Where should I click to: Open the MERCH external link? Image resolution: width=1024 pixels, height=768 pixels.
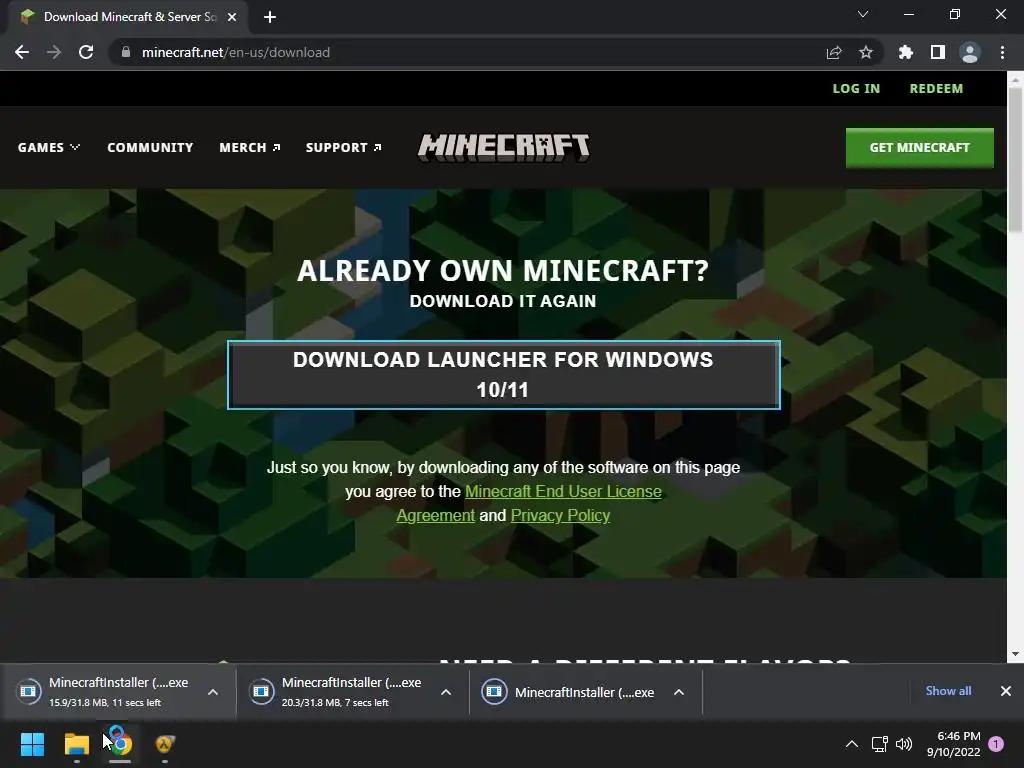(x=249, y=148)
